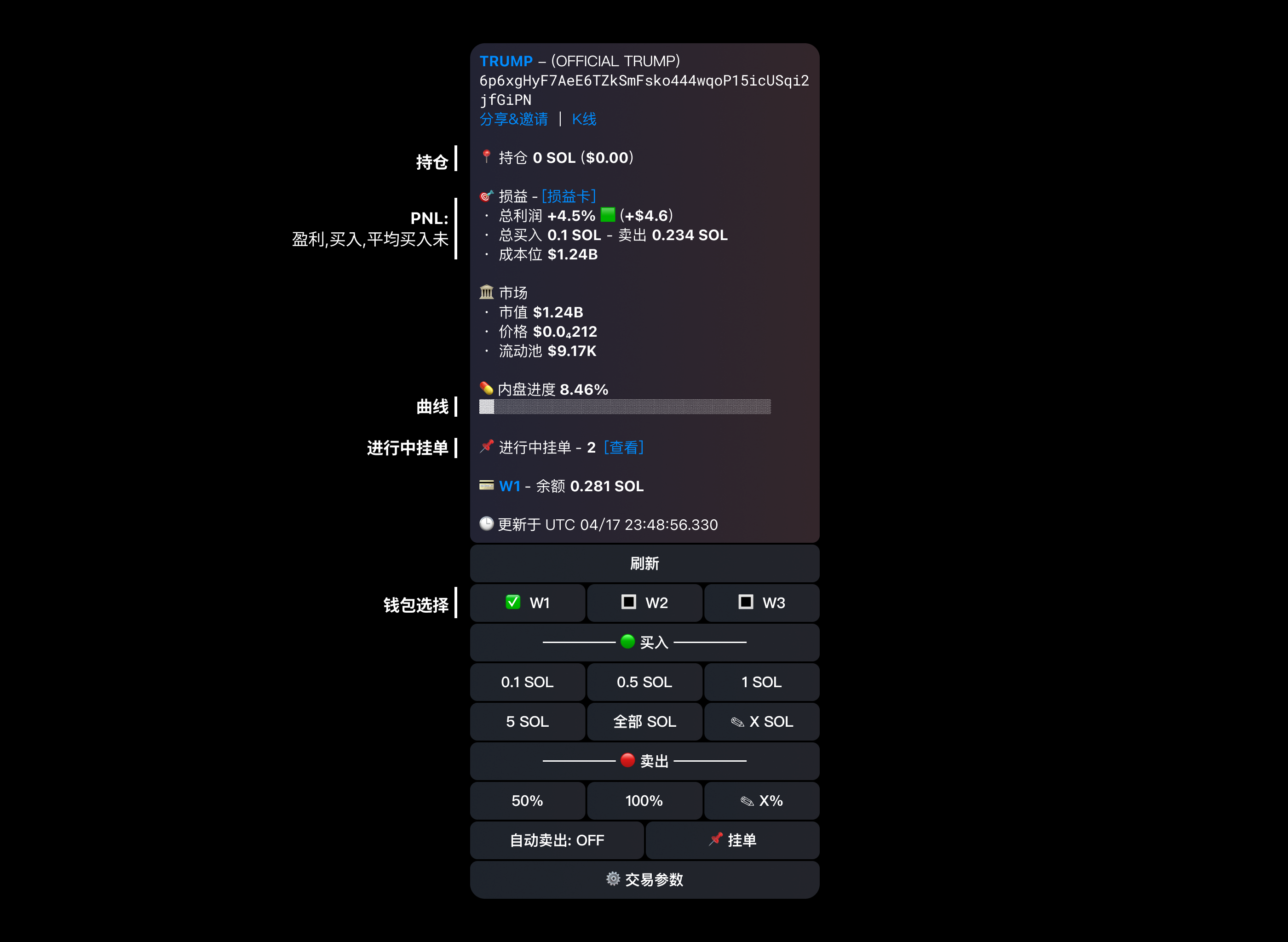Viewport: 1288px width, 942px height.
Task: Click the 内盘进度 progress bar
Action: [x=625, y=407]
